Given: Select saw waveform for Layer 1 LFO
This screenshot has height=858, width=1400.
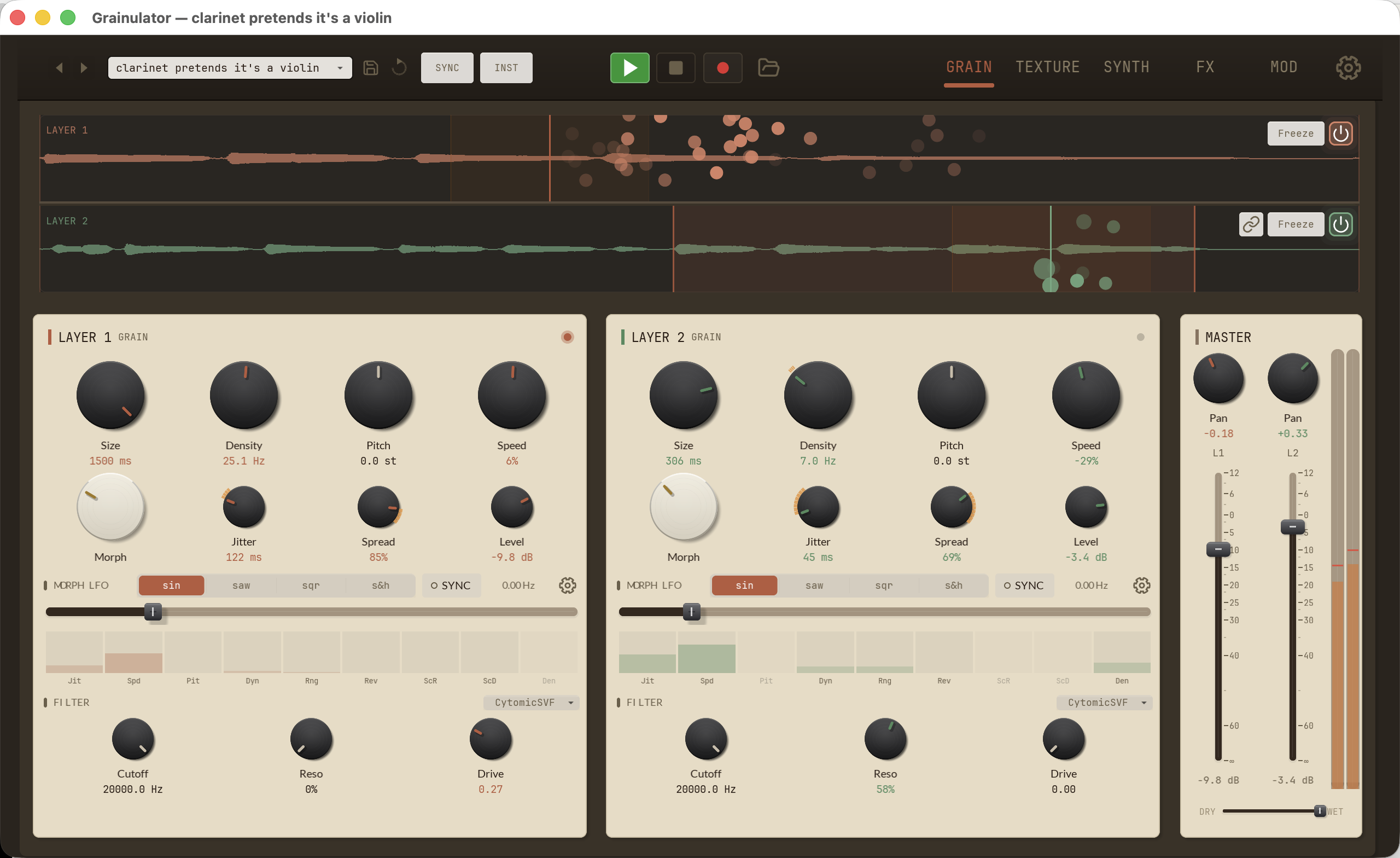Looking at the screenshot, I should pyautogui.click(x=241, y=585).
